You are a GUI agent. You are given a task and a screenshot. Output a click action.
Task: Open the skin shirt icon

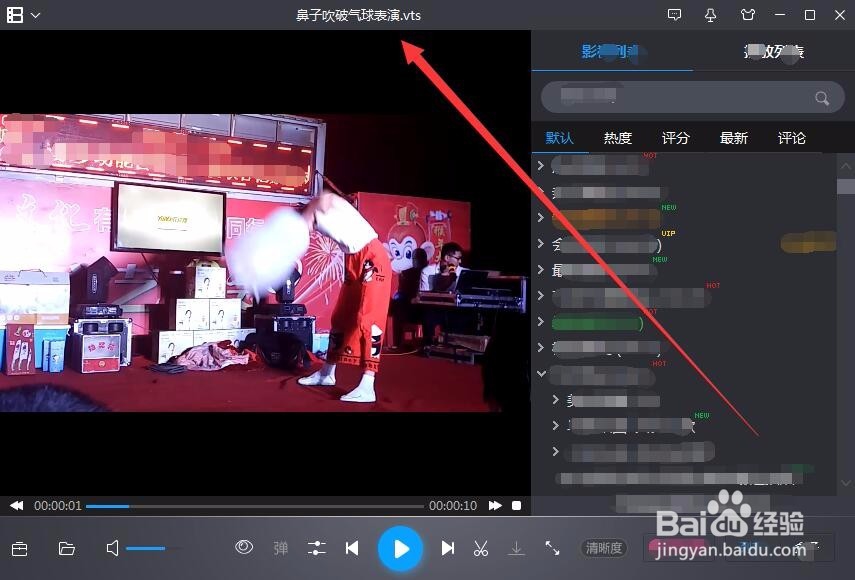point(748,15)
